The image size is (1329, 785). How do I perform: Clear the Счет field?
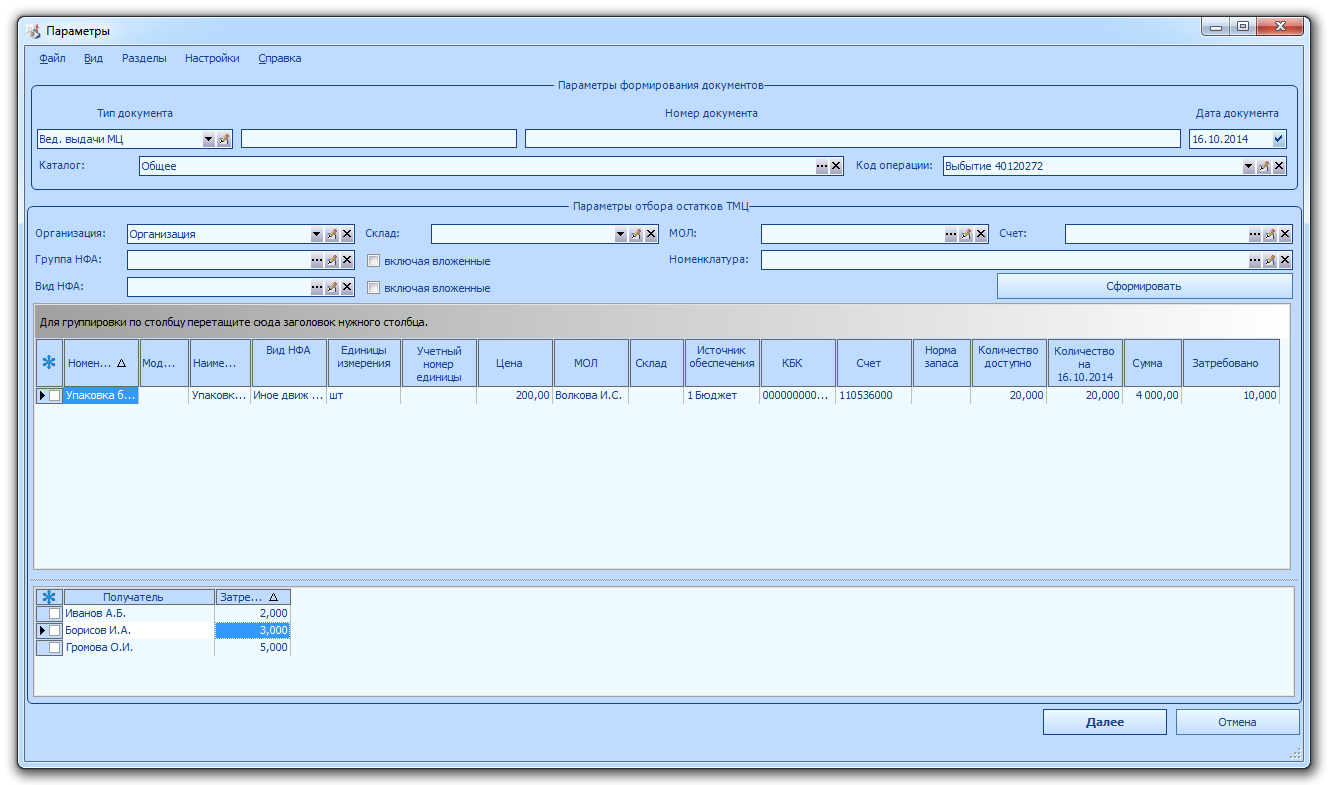pos(1285,234)
